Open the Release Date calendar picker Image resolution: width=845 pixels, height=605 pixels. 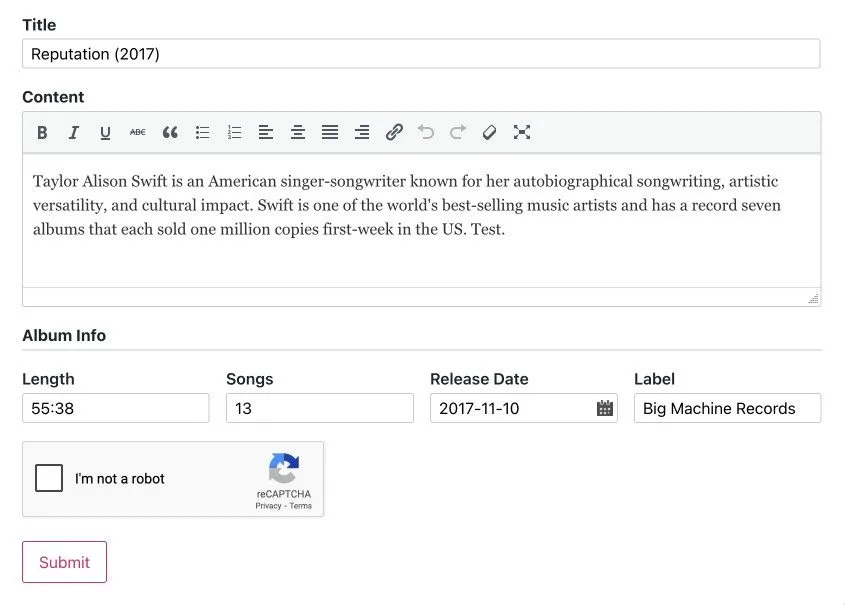click(605, 408)
